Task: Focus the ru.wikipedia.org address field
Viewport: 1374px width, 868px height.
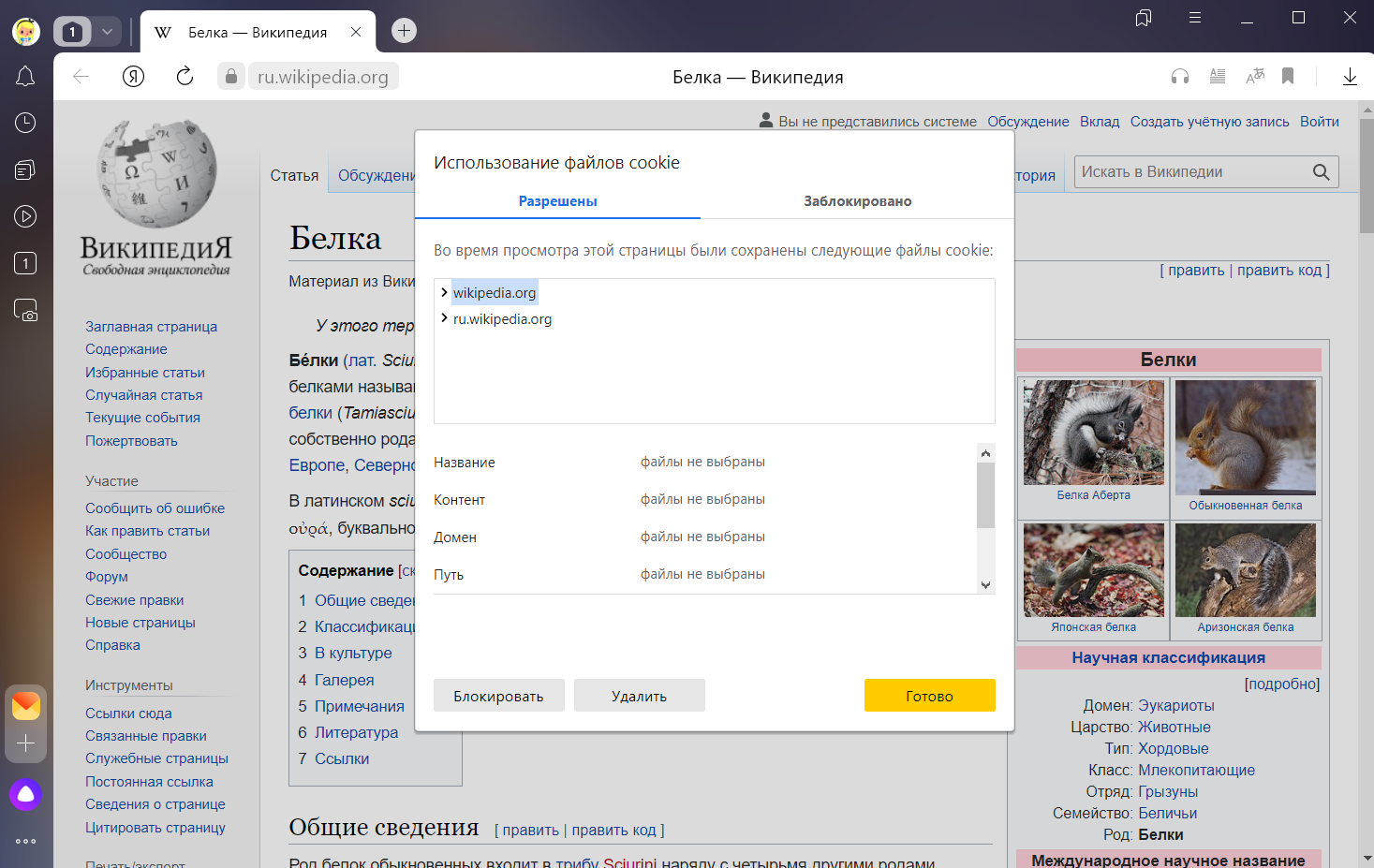Action: point(323,77)
